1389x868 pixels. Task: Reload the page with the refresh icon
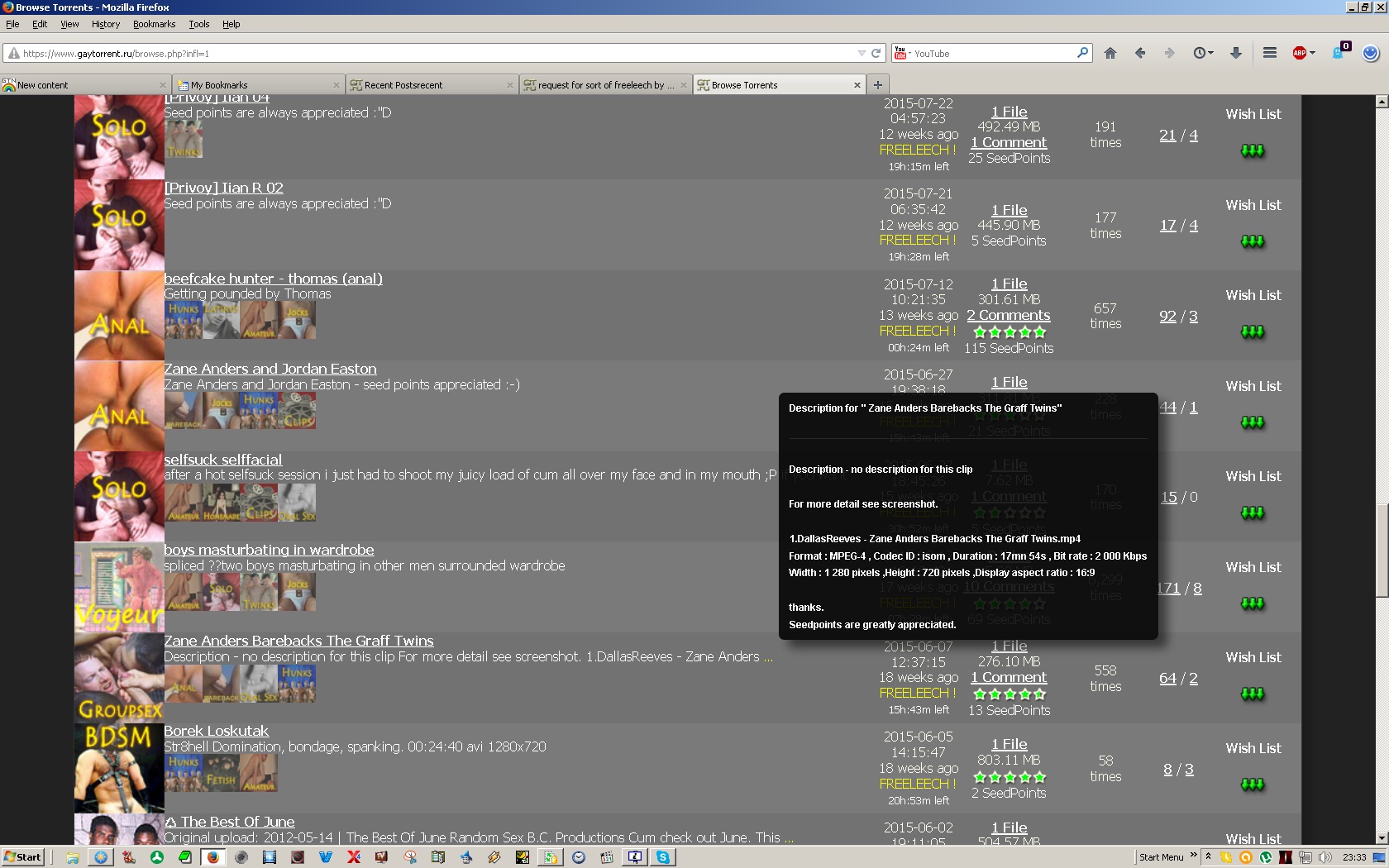point(876,53)
